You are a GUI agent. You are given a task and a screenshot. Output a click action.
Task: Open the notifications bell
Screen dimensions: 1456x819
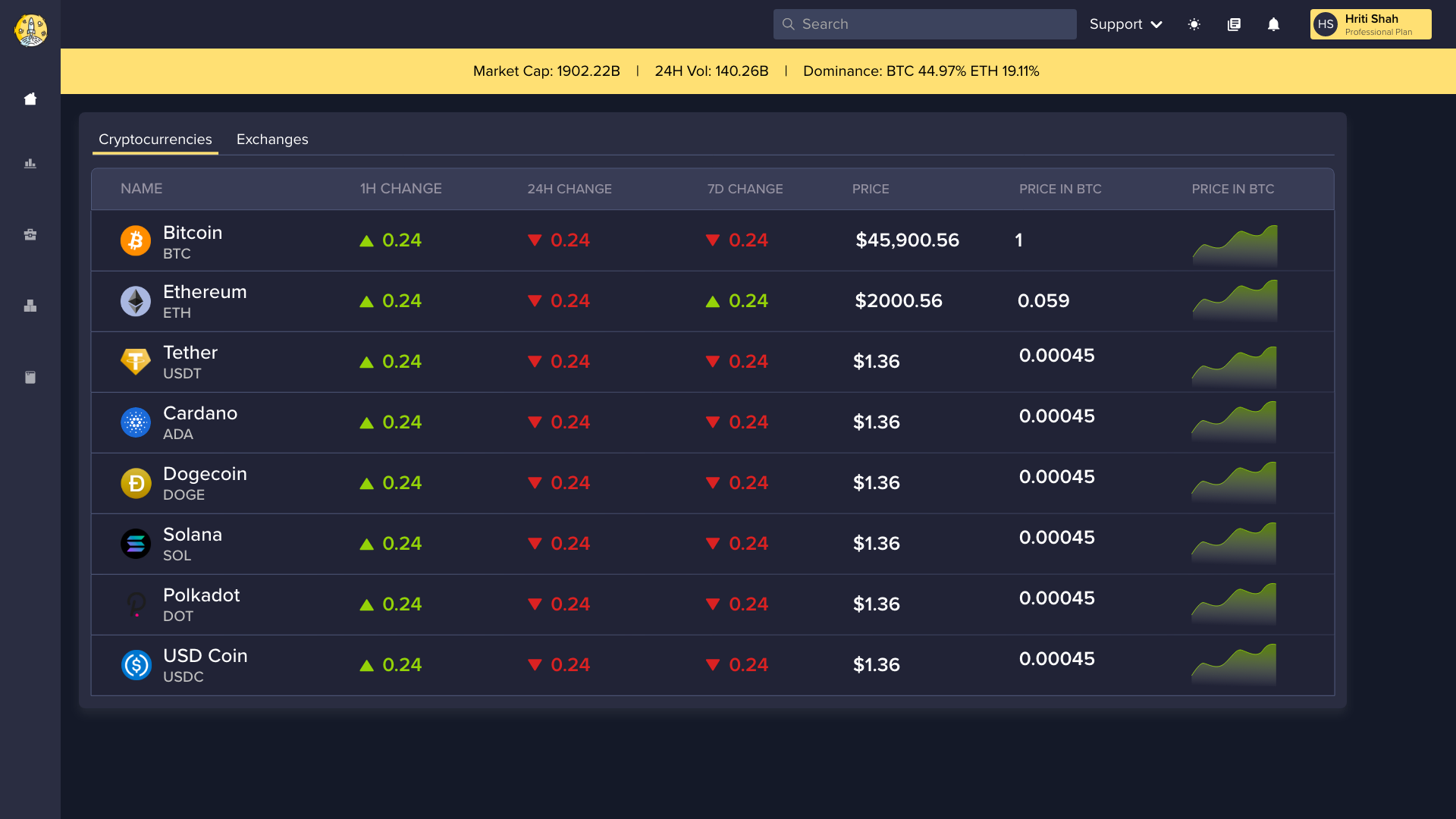point(1273,24)
